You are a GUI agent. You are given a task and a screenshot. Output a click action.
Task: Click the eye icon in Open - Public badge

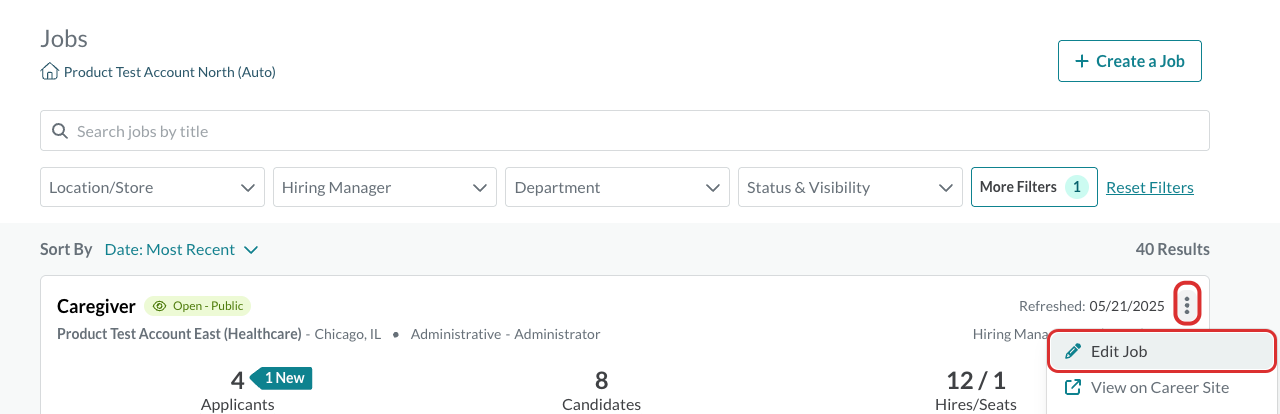coord(159,306)
